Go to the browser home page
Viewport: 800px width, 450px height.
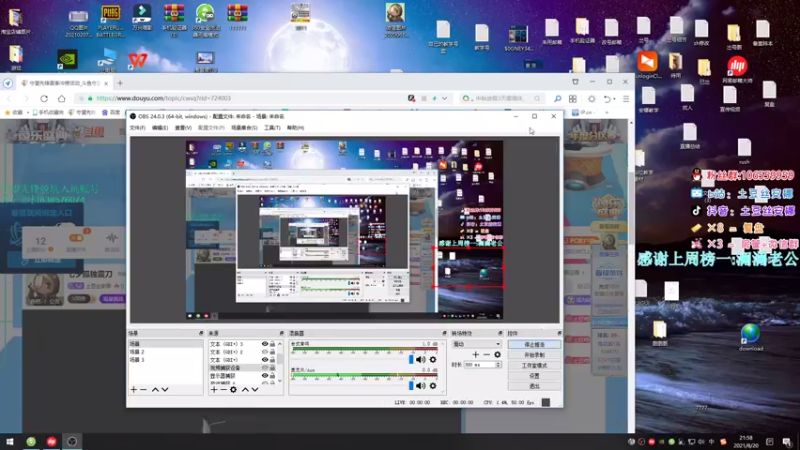pyautogui.click(x=61, y=98)
